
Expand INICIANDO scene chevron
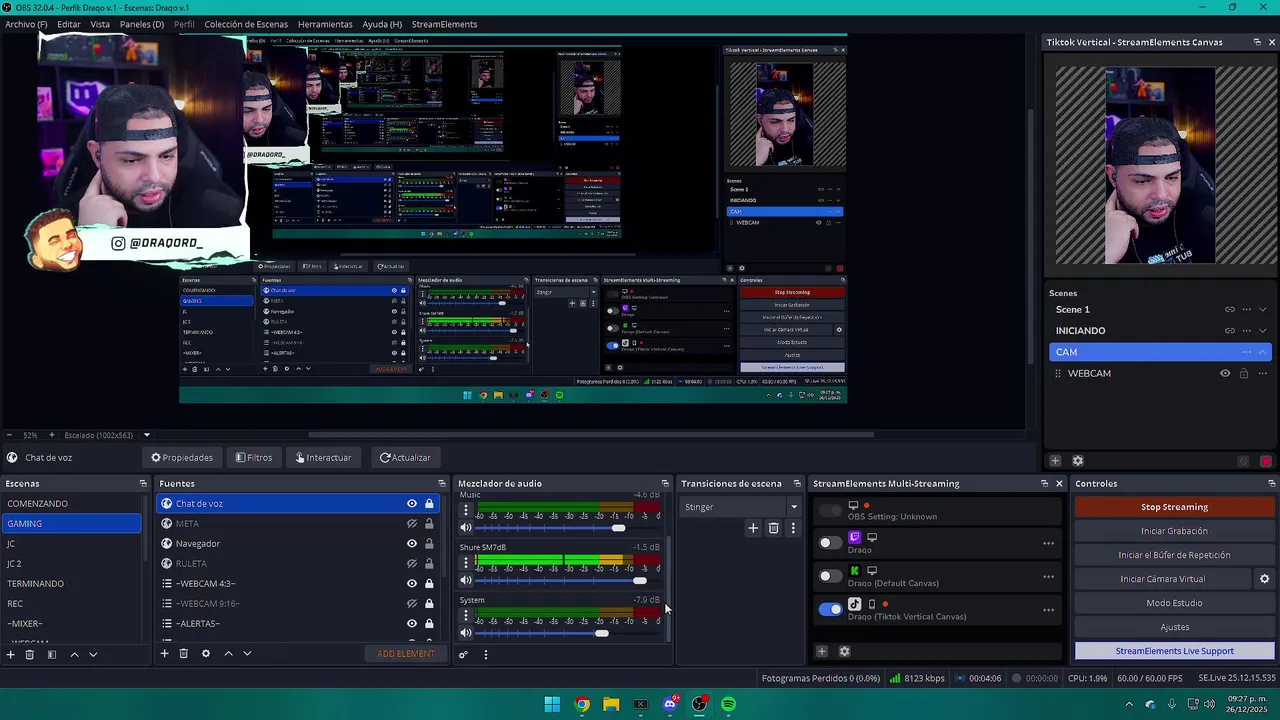coord(1263,331)
